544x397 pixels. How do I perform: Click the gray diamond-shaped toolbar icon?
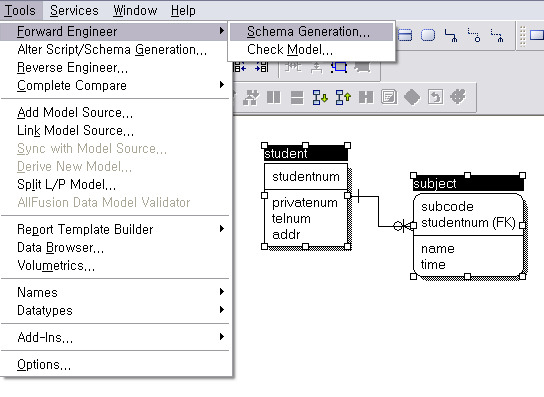click(x=412, y=97)
